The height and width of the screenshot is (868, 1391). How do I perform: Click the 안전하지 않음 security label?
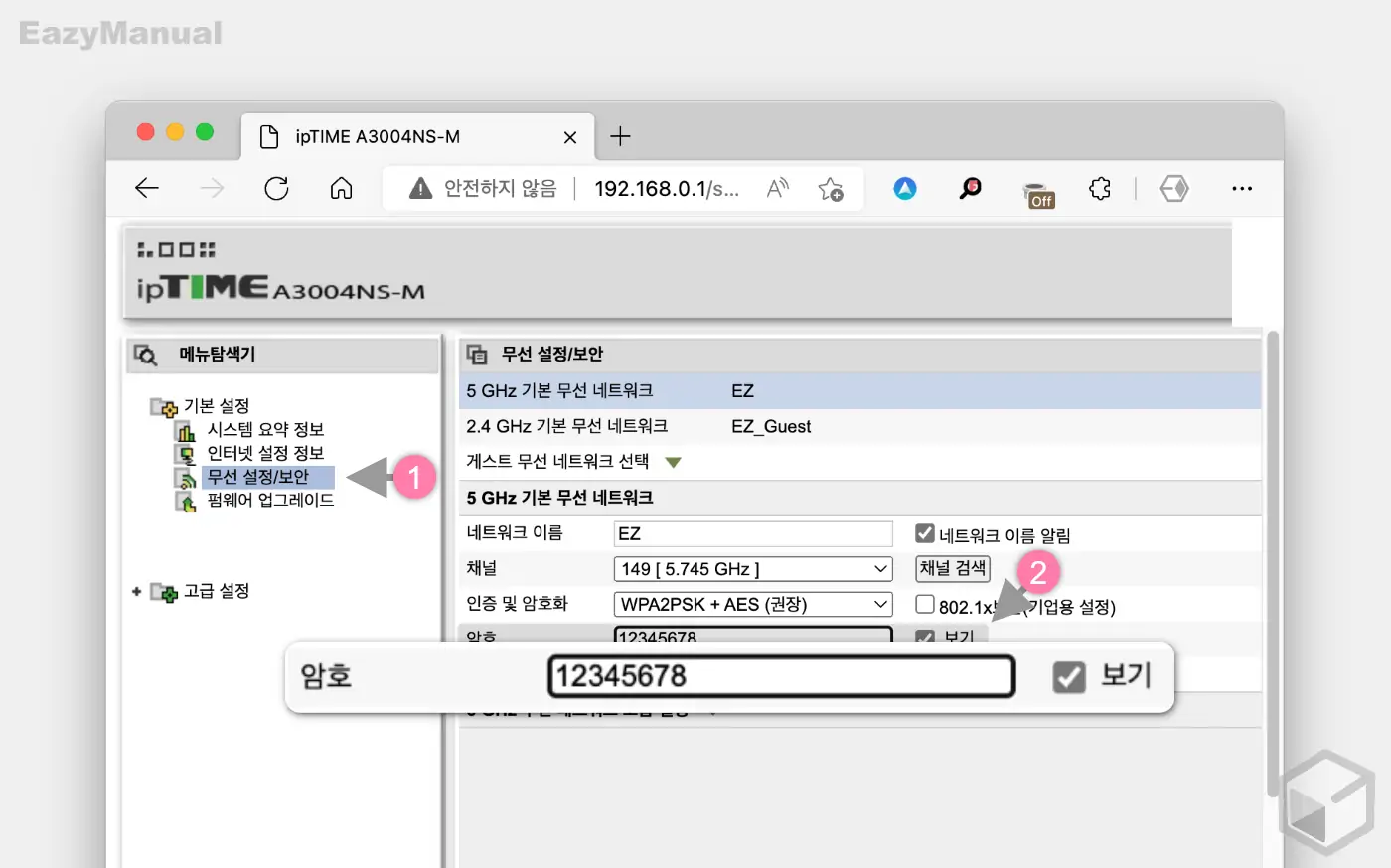pos(501,188)
